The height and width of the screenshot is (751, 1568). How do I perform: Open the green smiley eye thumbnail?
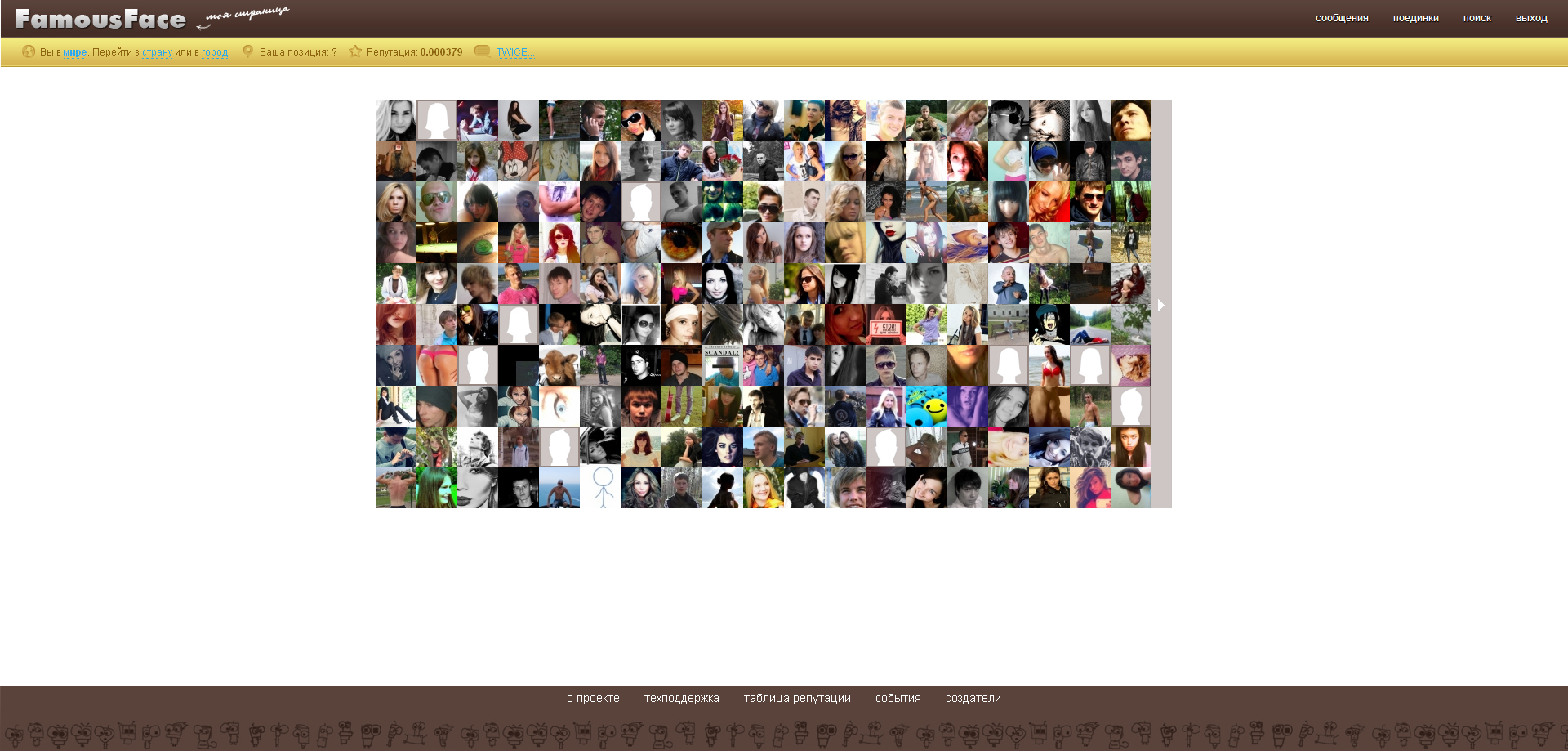[x=478, y=243]
